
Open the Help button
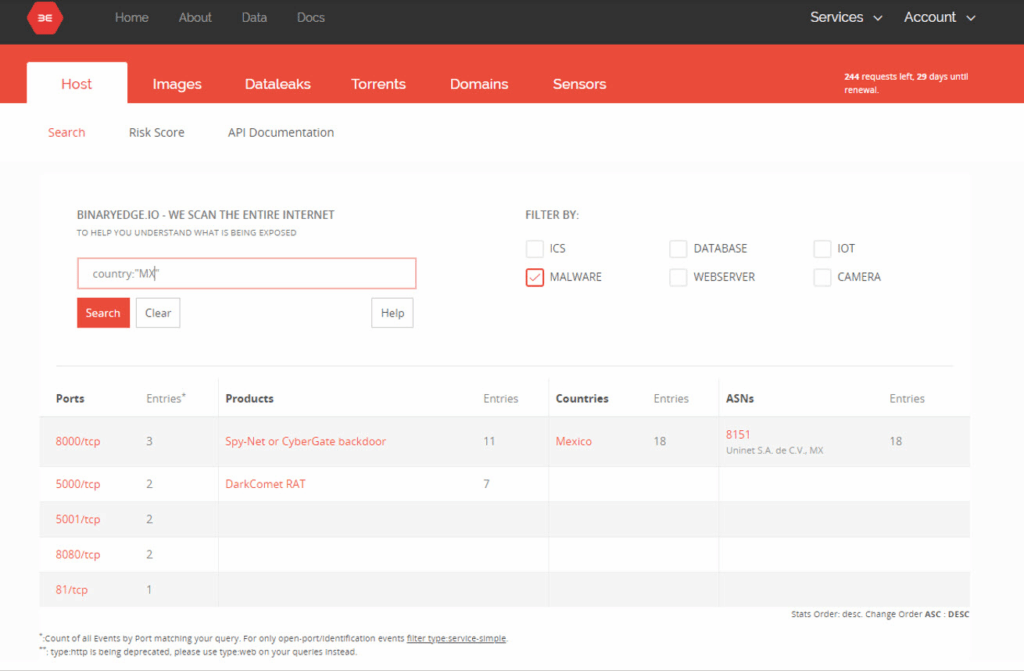pos(392,313)
